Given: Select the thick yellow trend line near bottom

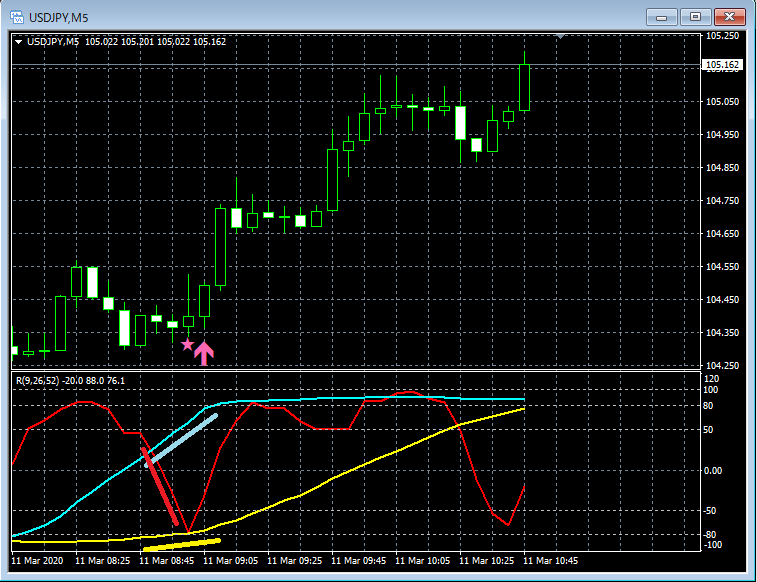Looking at the screenshot, I should click(182, 545).
